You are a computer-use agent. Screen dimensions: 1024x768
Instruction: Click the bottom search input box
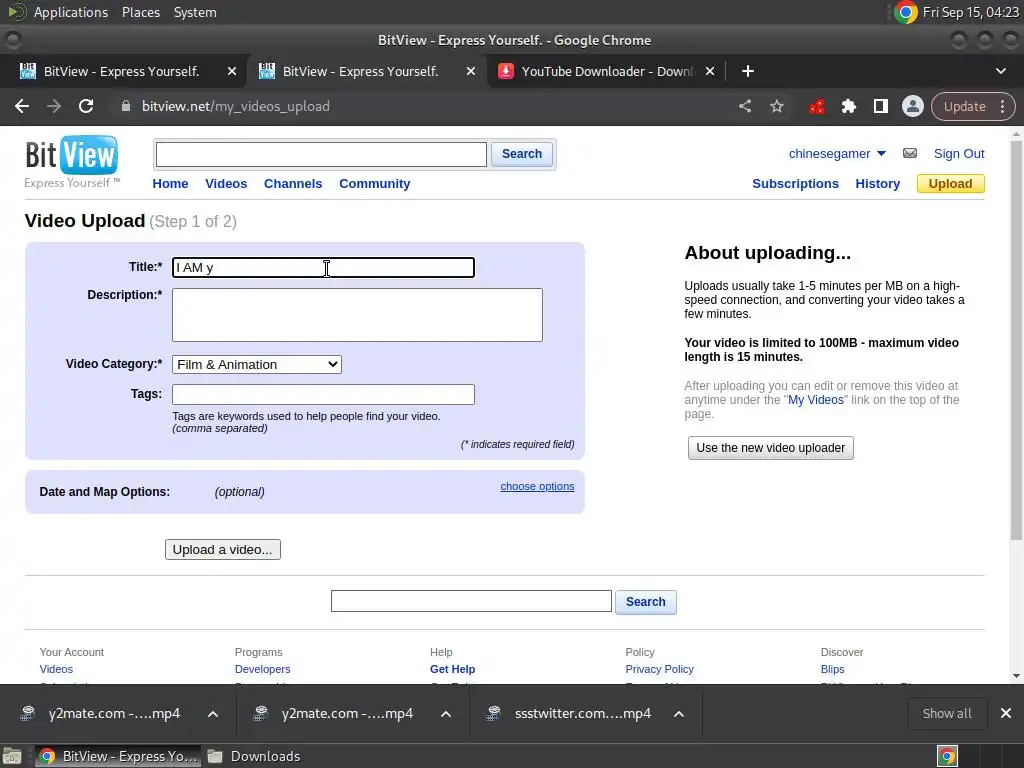point(471,601)
